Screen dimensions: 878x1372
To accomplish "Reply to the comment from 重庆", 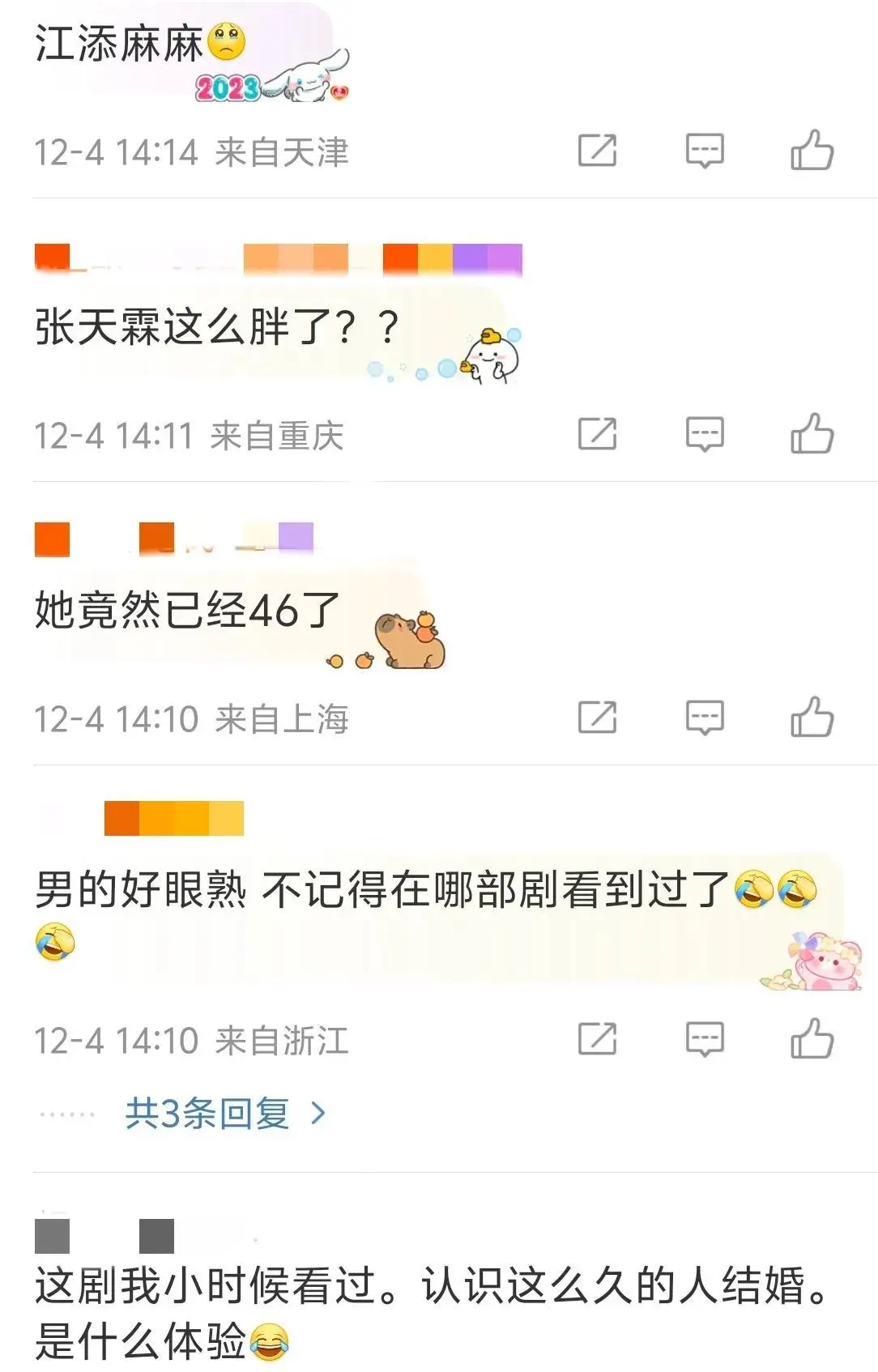I will [x=705, y=434].
